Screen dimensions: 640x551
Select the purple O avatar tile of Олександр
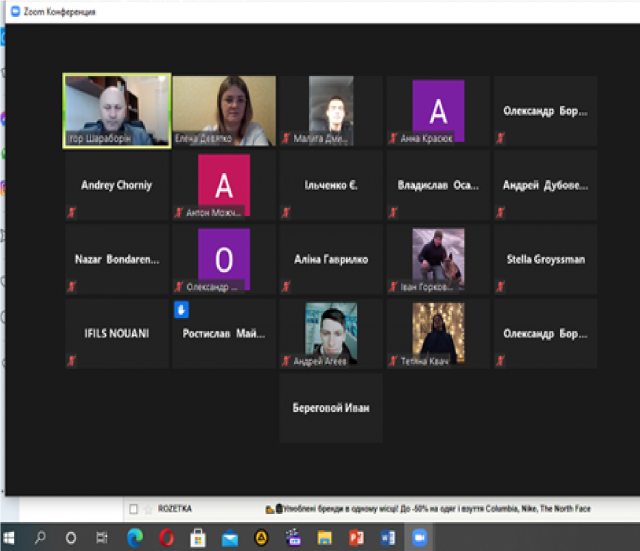point(224,259)
